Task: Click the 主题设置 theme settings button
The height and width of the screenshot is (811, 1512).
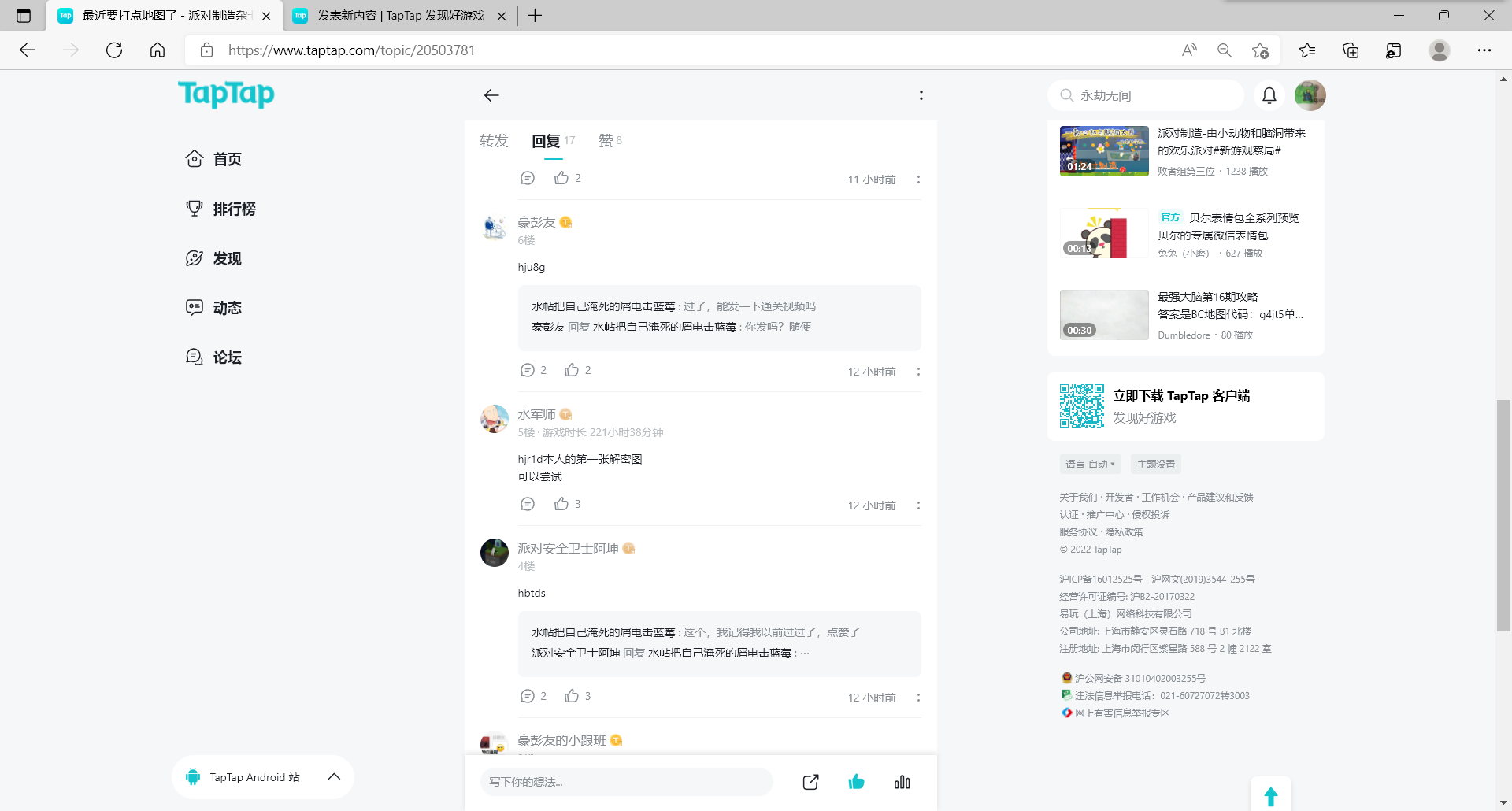Action: point(1156,465)
